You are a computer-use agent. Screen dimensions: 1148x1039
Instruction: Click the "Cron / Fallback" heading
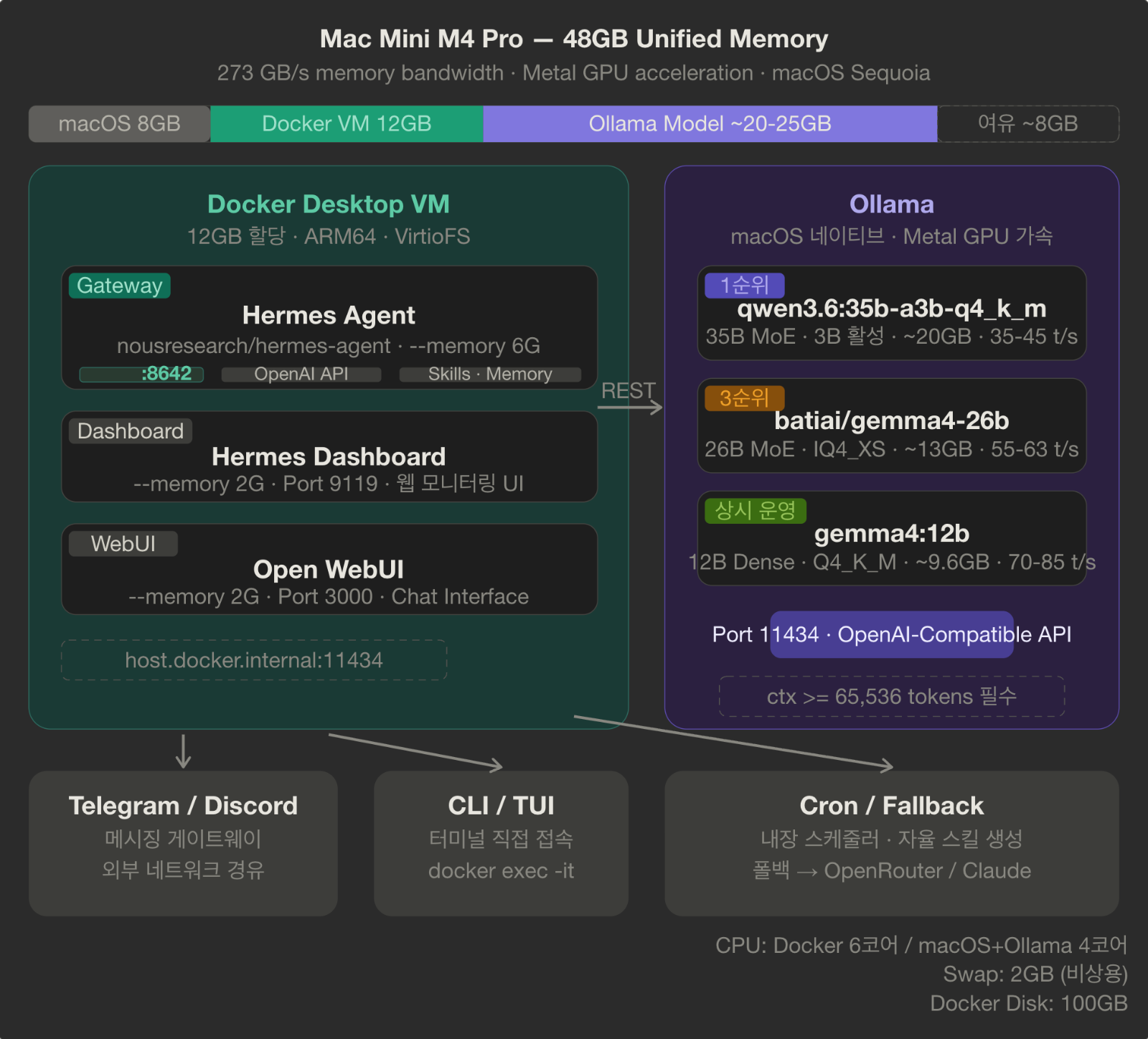click(892, 806)
